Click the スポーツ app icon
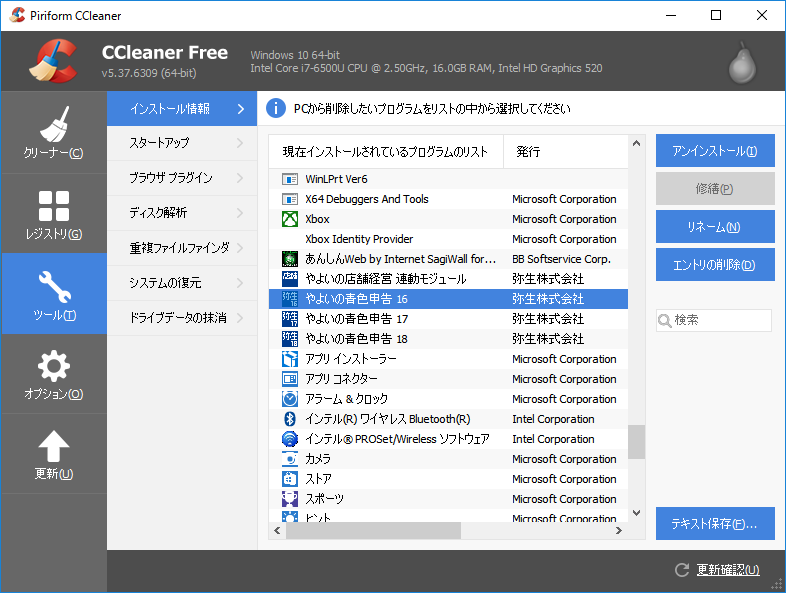786x593 pixels. click(290, 499)
